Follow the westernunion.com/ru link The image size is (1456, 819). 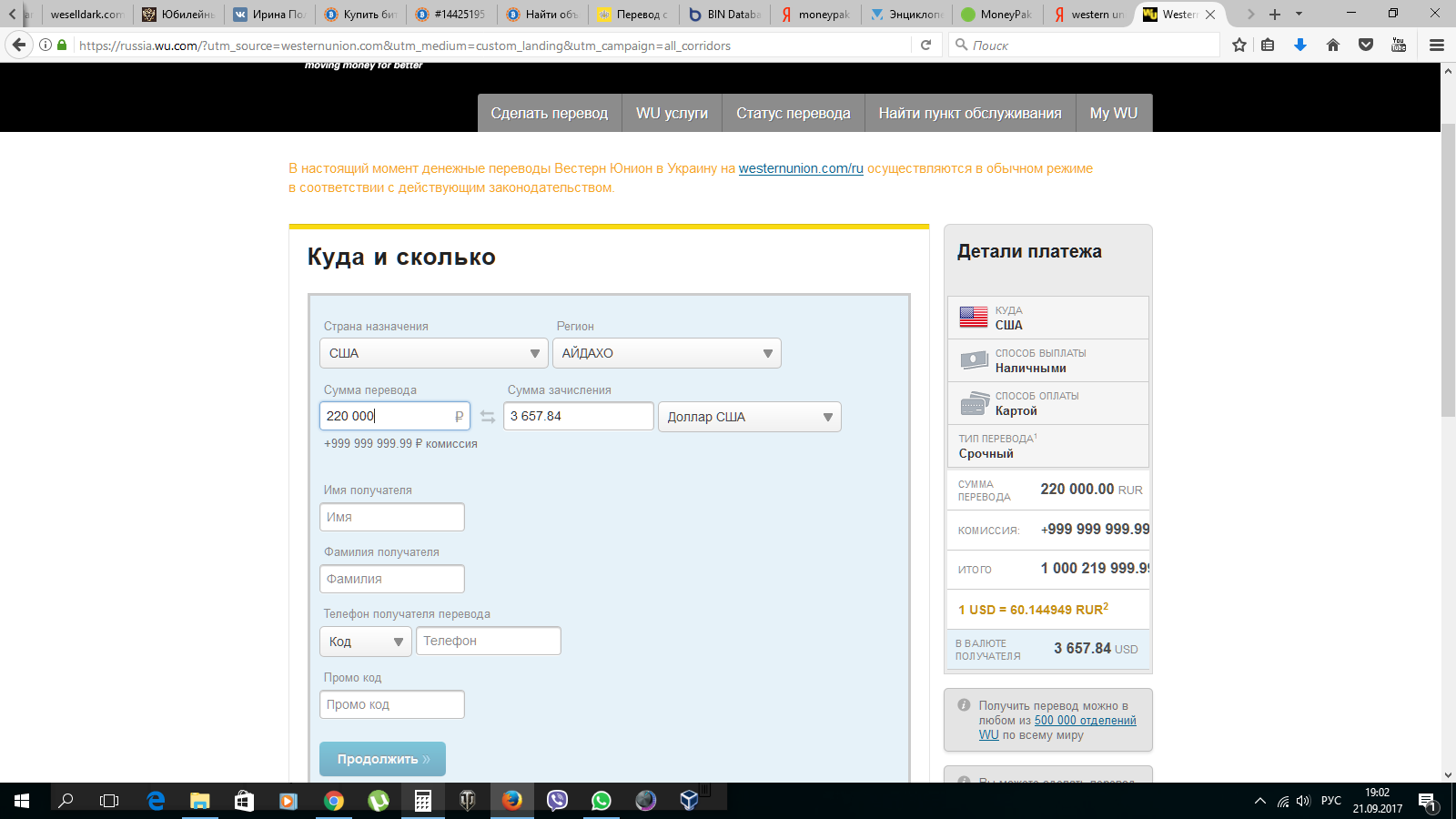tap(801, 168)
